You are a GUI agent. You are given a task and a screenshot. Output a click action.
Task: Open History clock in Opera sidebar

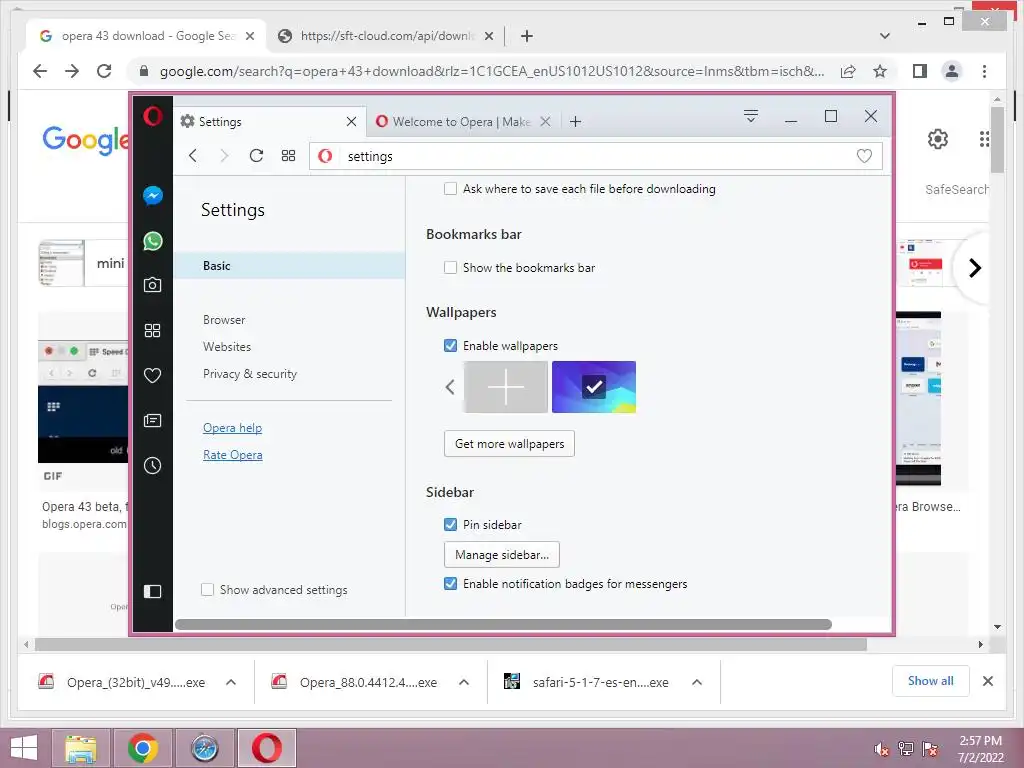(x=153, y=466)
